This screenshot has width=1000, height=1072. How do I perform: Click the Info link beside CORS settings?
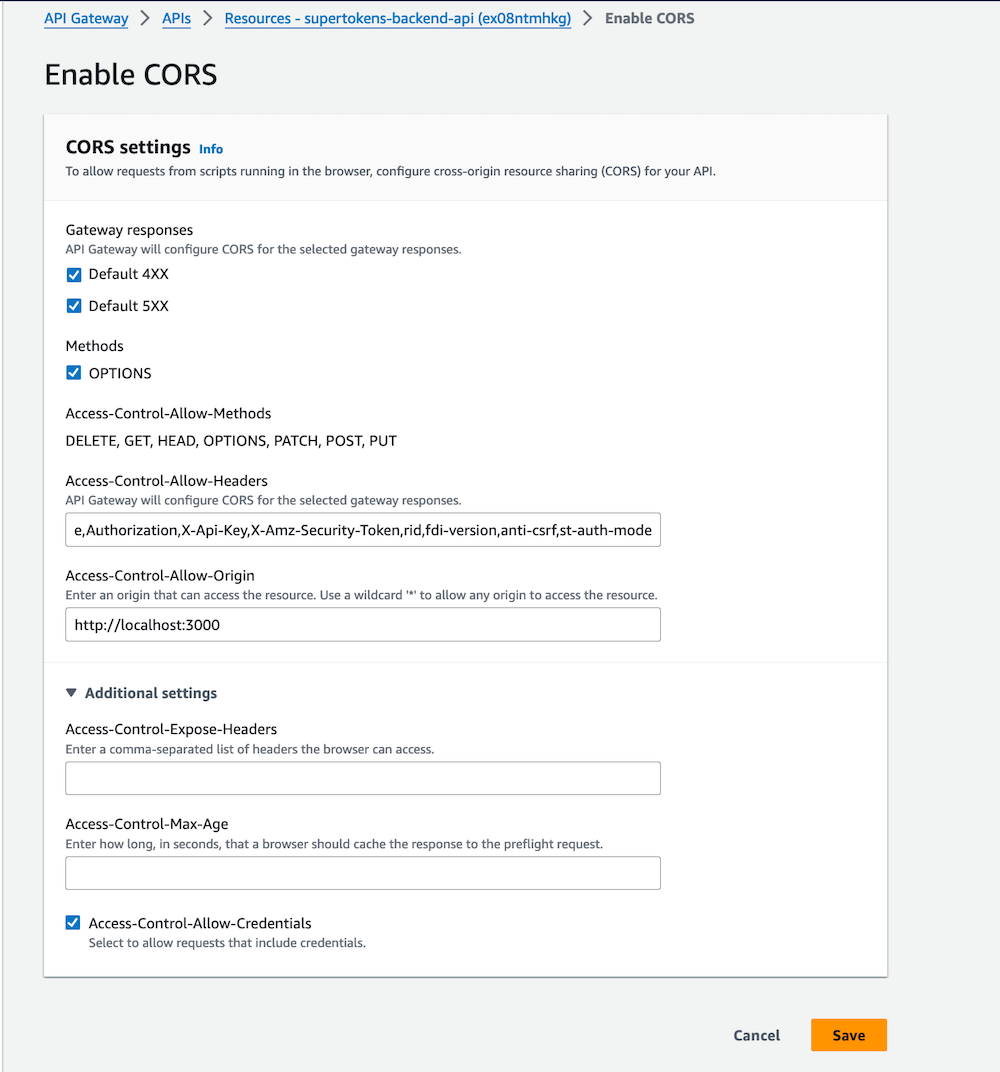point(211,148)
